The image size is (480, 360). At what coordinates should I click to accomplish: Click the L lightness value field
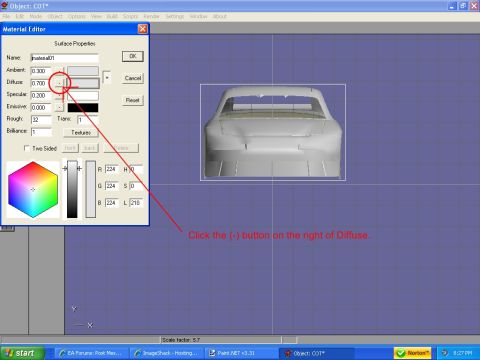click(136, 203)
